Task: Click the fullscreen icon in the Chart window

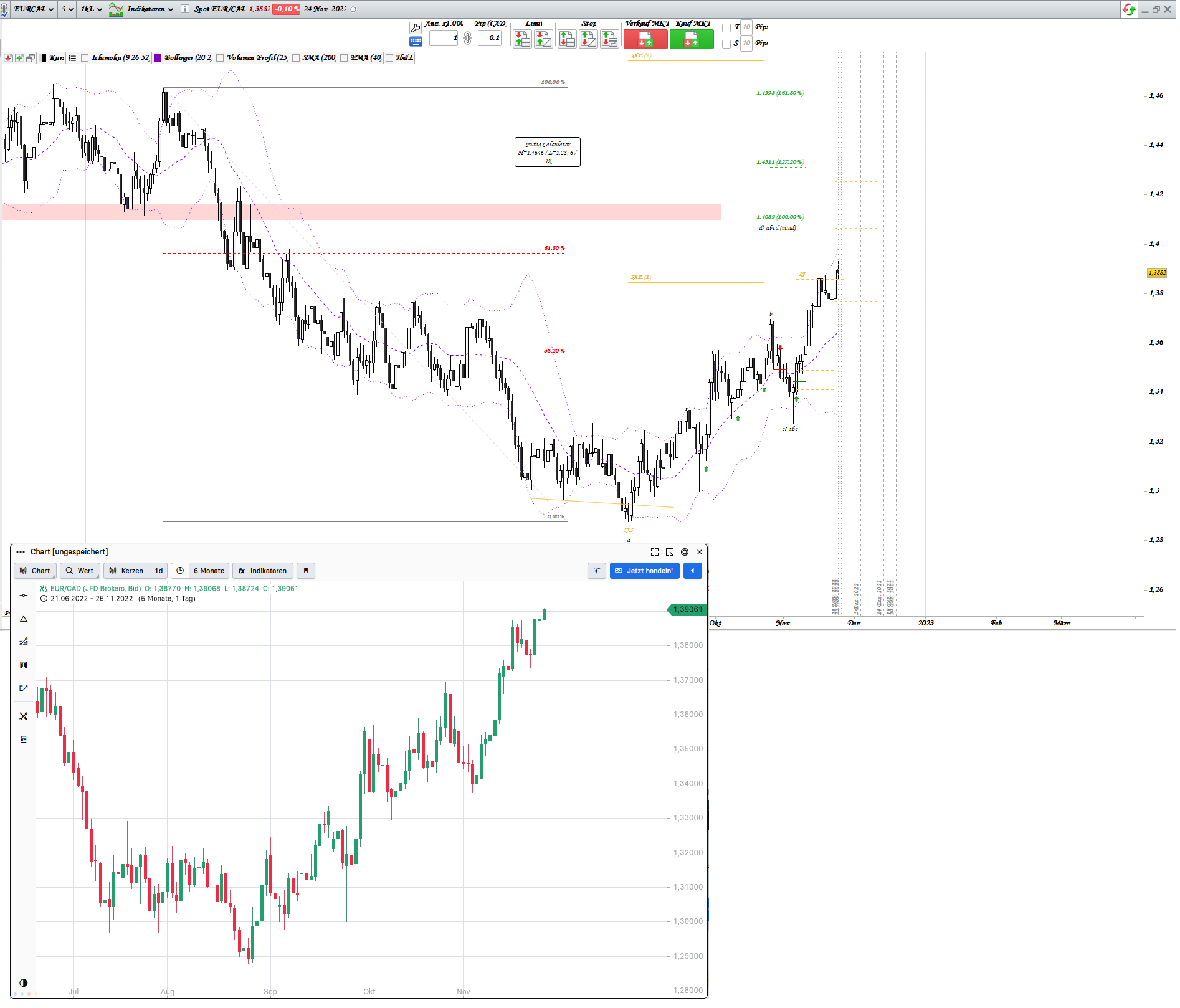Action: pyautogui.click(x=655, y=552)
